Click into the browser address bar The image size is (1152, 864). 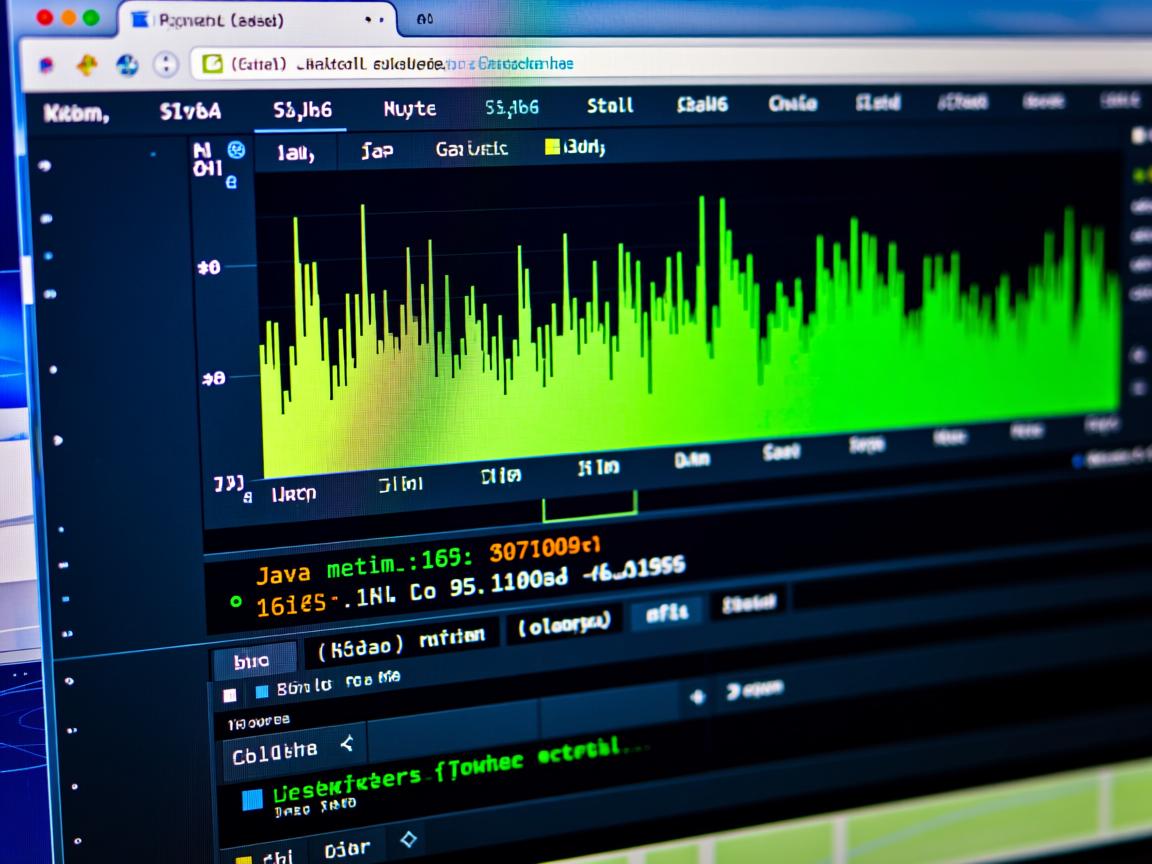point(600,64)
